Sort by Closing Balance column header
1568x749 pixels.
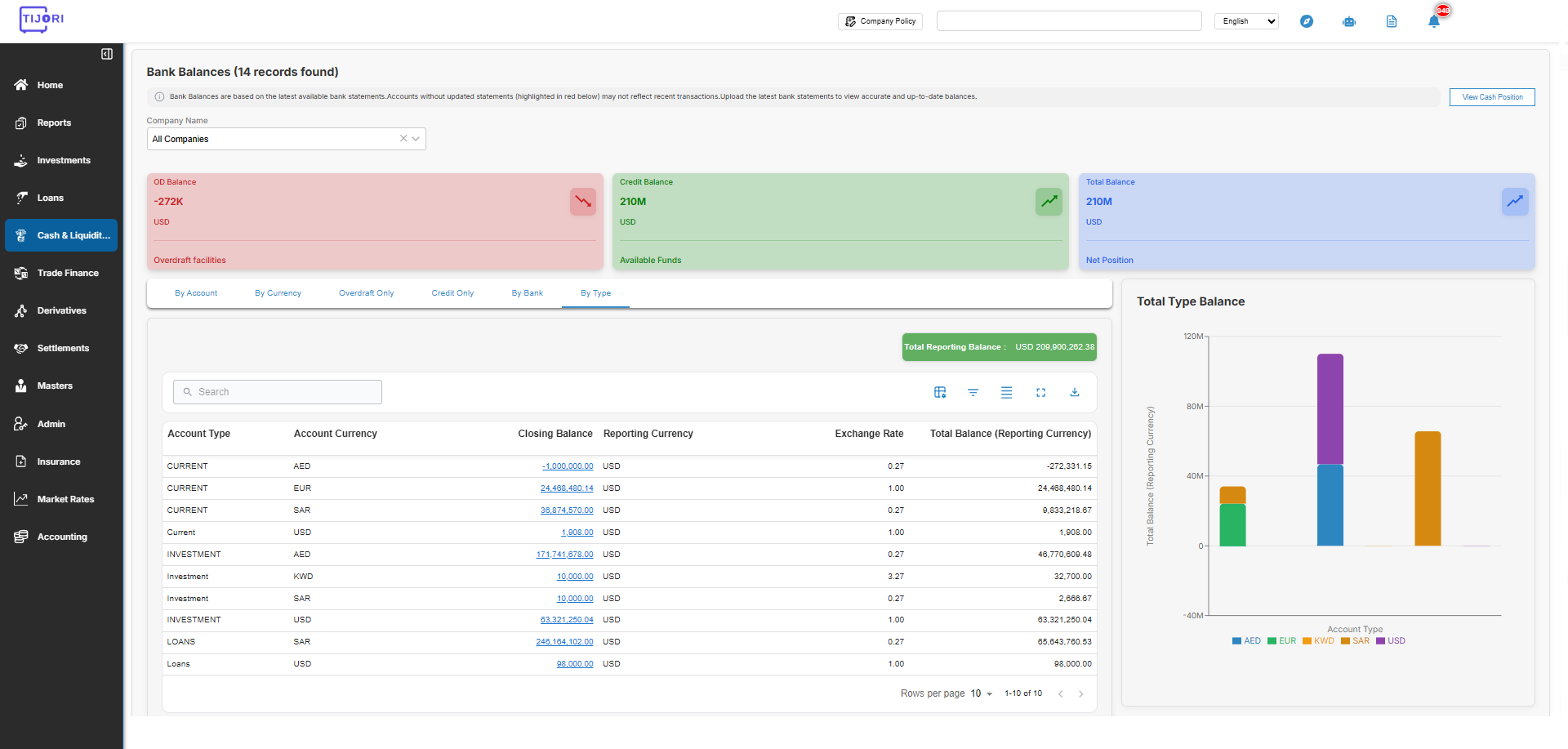[555, 434]
